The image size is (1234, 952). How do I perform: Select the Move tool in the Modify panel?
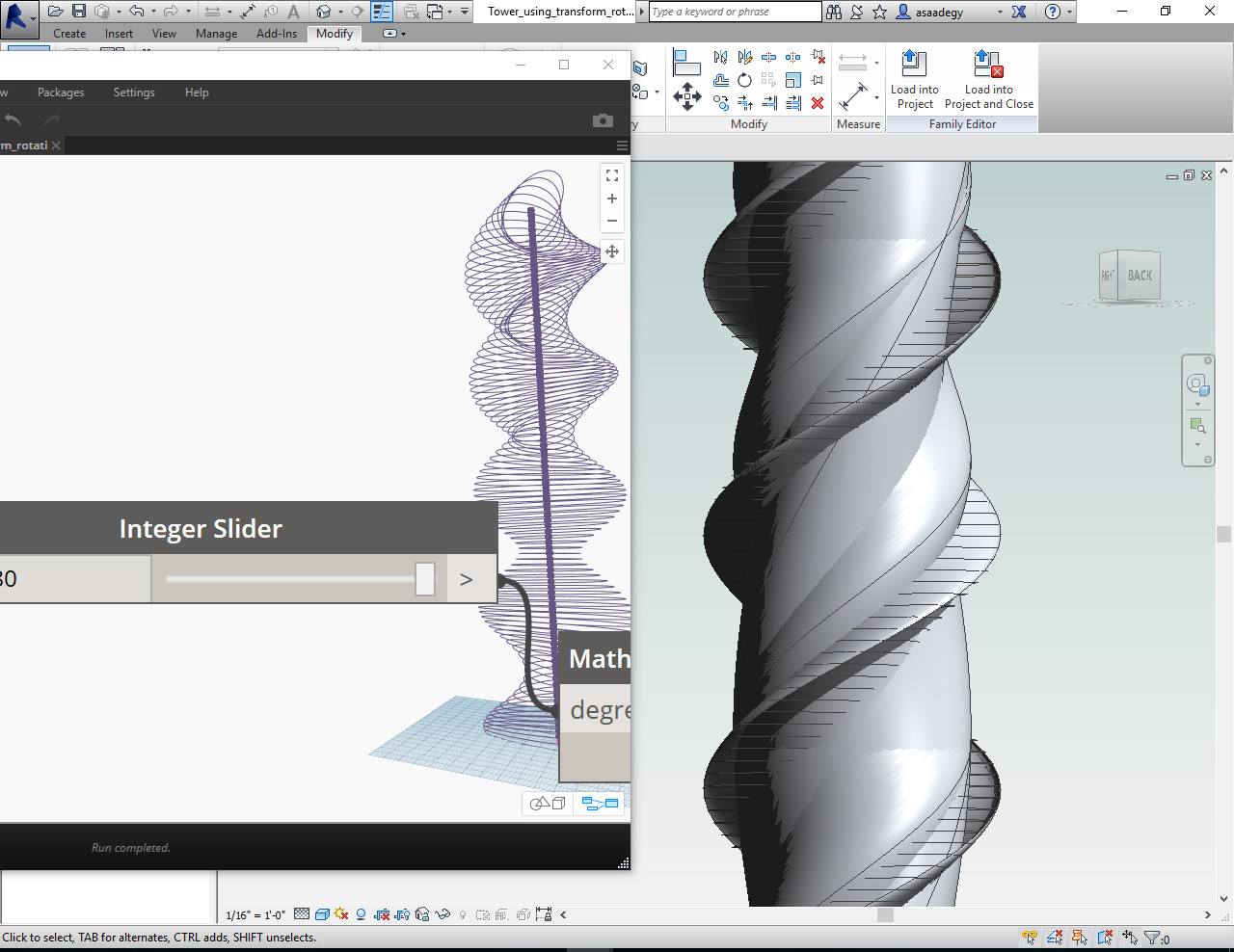click(x=688, y=96)
